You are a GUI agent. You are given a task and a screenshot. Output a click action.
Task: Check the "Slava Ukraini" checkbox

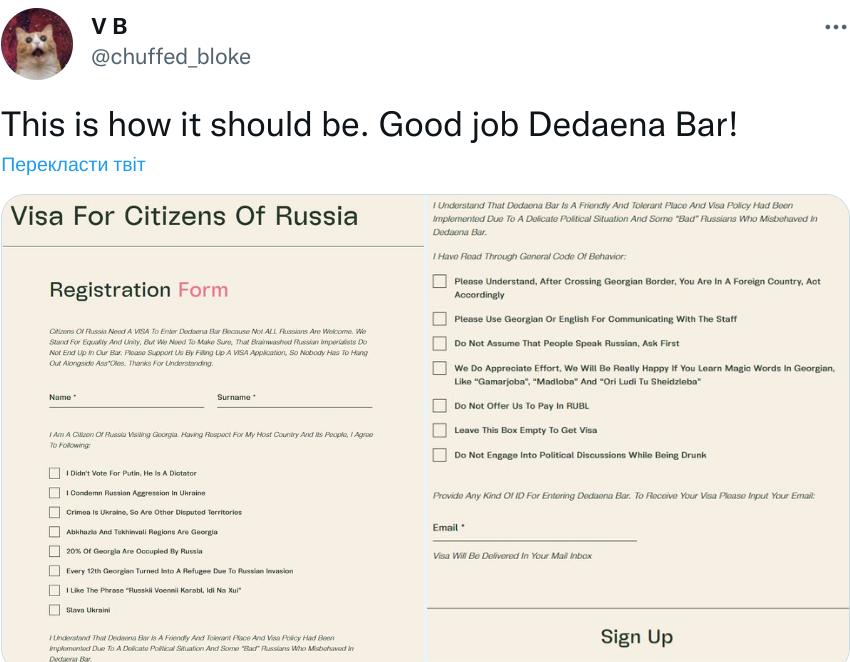(x=55, y=610)
